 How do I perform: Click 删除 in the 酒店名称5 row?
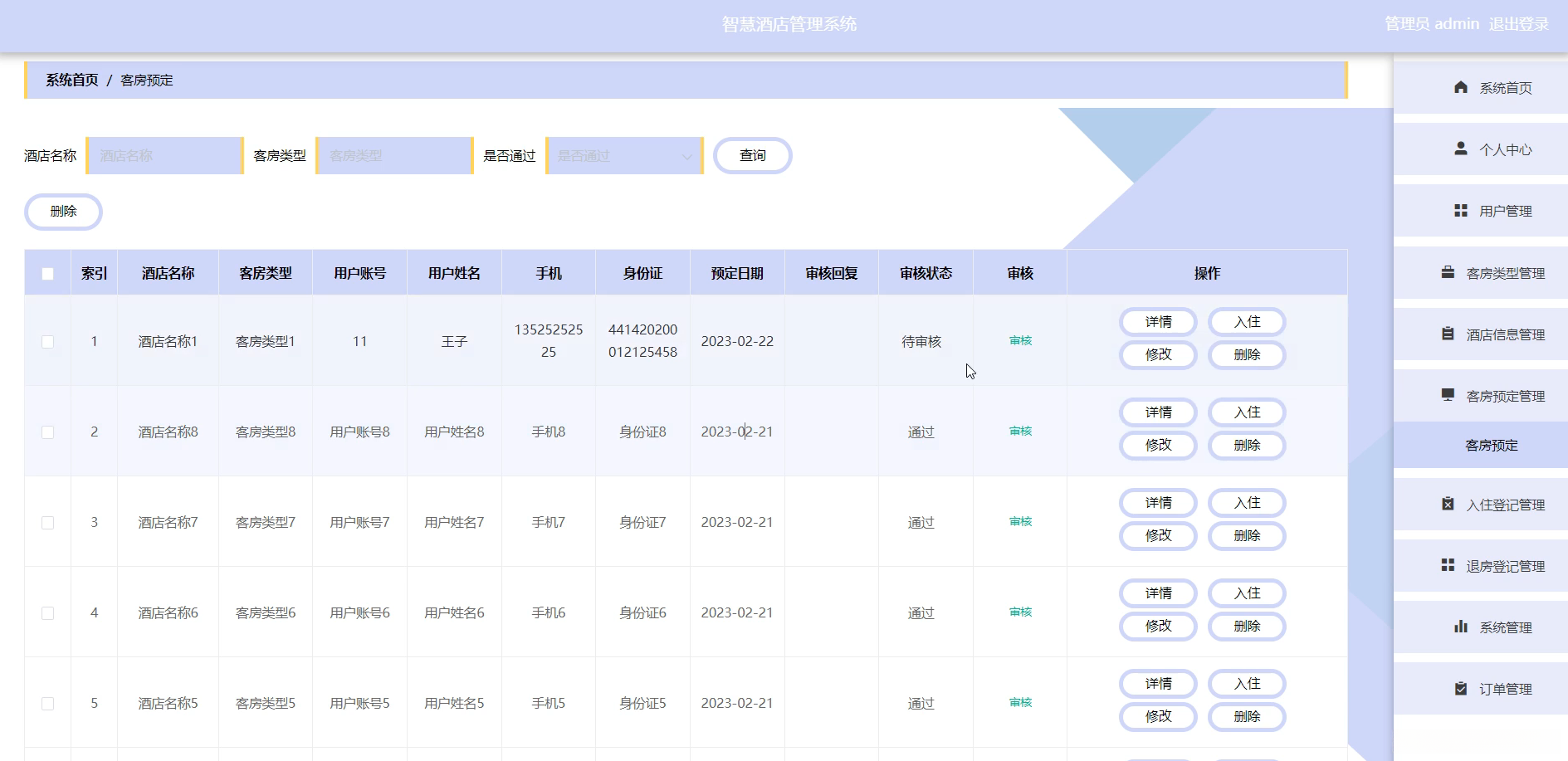(1248, 717)
